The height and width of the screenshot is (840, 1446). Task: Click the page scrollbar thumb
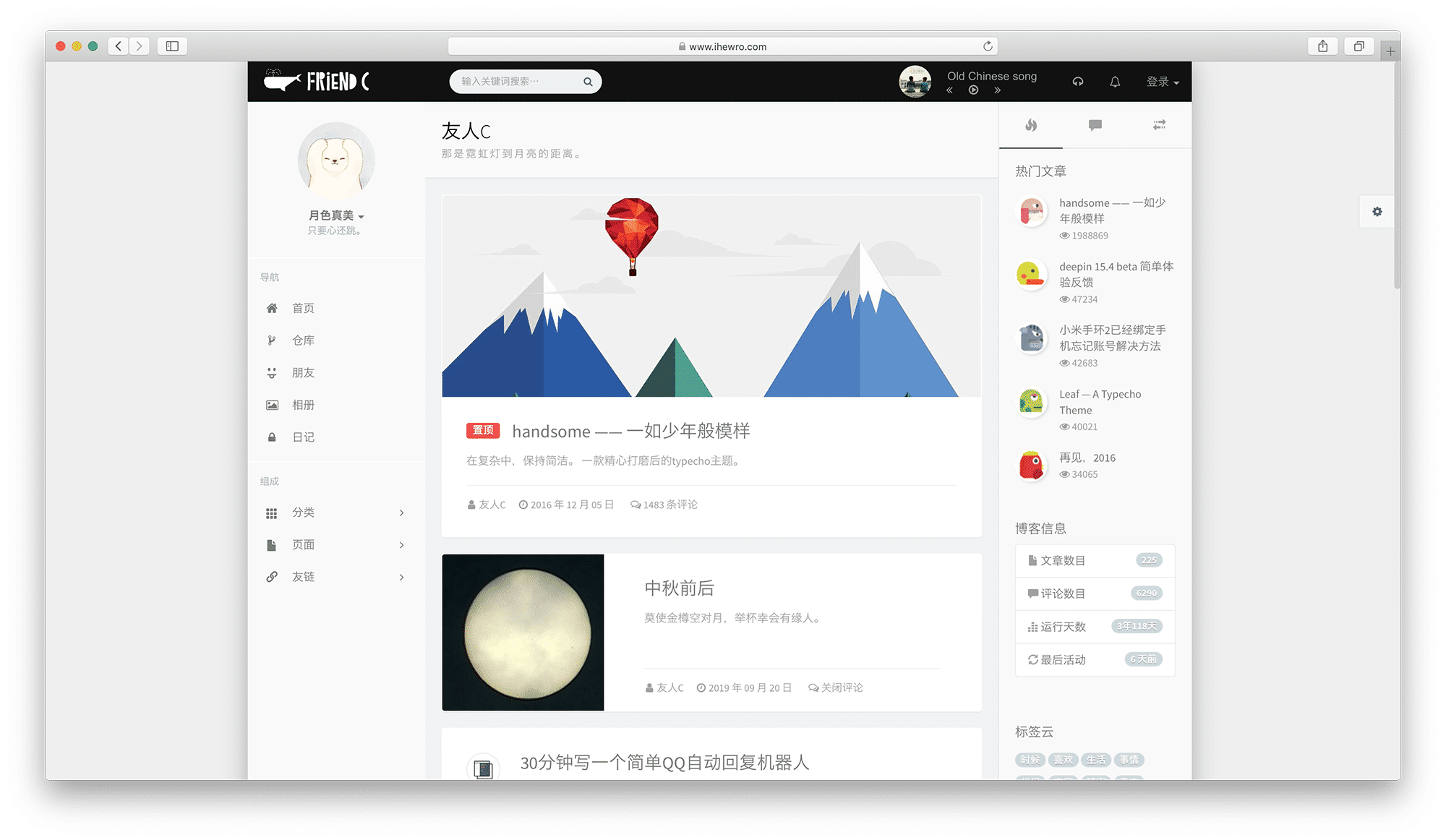(x=1397, y=176)
